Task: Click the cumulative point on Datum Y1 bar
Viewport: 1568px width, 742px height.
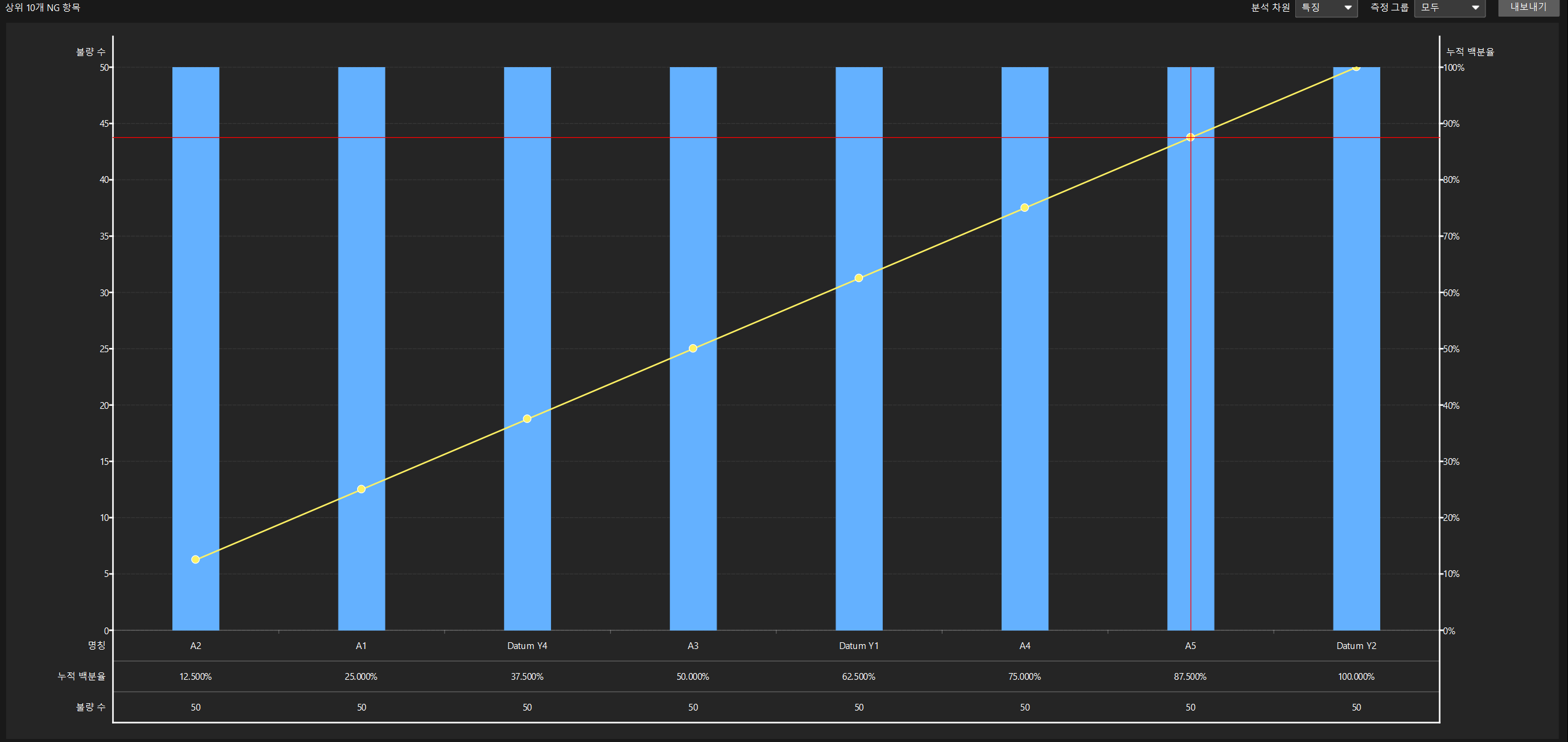Action: click(x=859, y=278)
